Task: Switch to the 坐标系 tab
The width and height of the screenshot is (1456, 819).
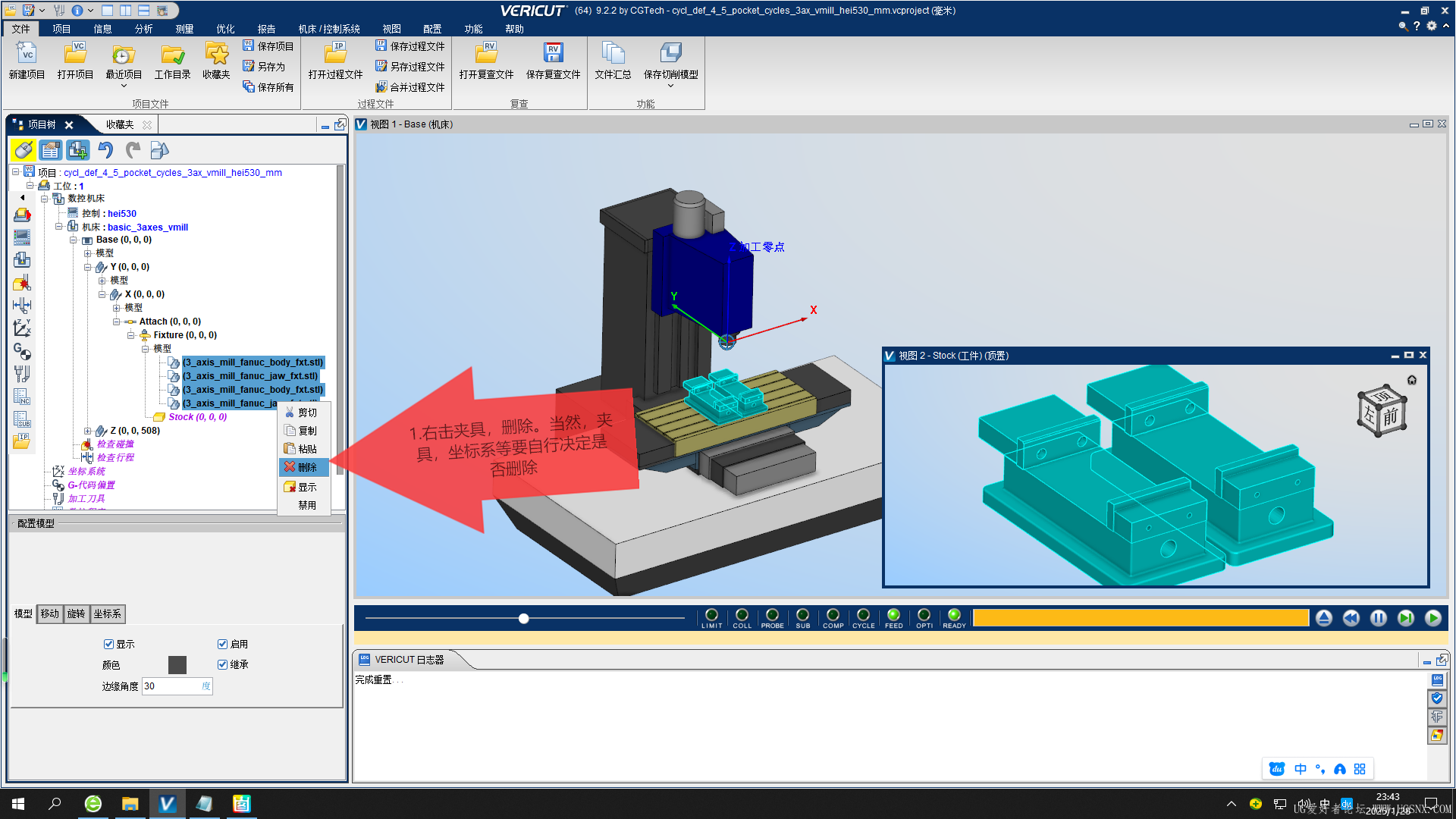Action: click(x=107, y=614)
